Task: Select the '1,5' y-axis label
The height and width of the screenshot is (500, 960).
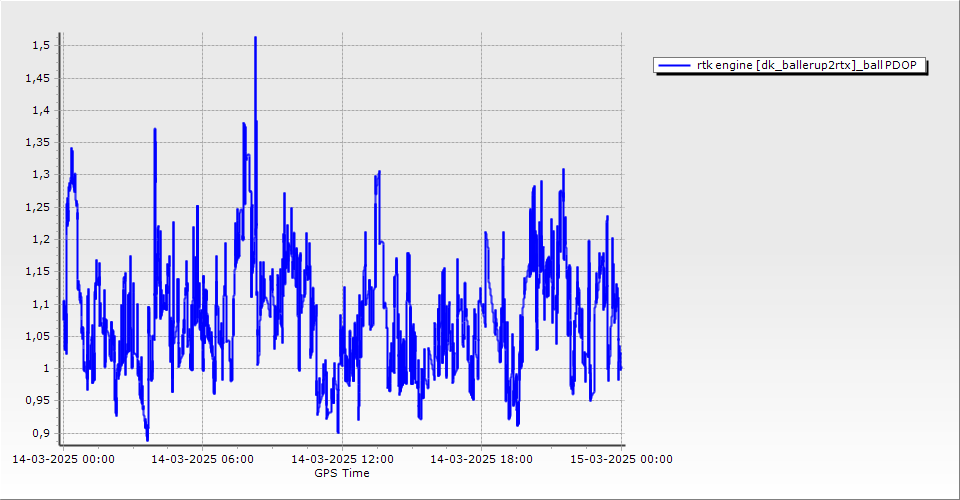Action: [x=42, y=46]
